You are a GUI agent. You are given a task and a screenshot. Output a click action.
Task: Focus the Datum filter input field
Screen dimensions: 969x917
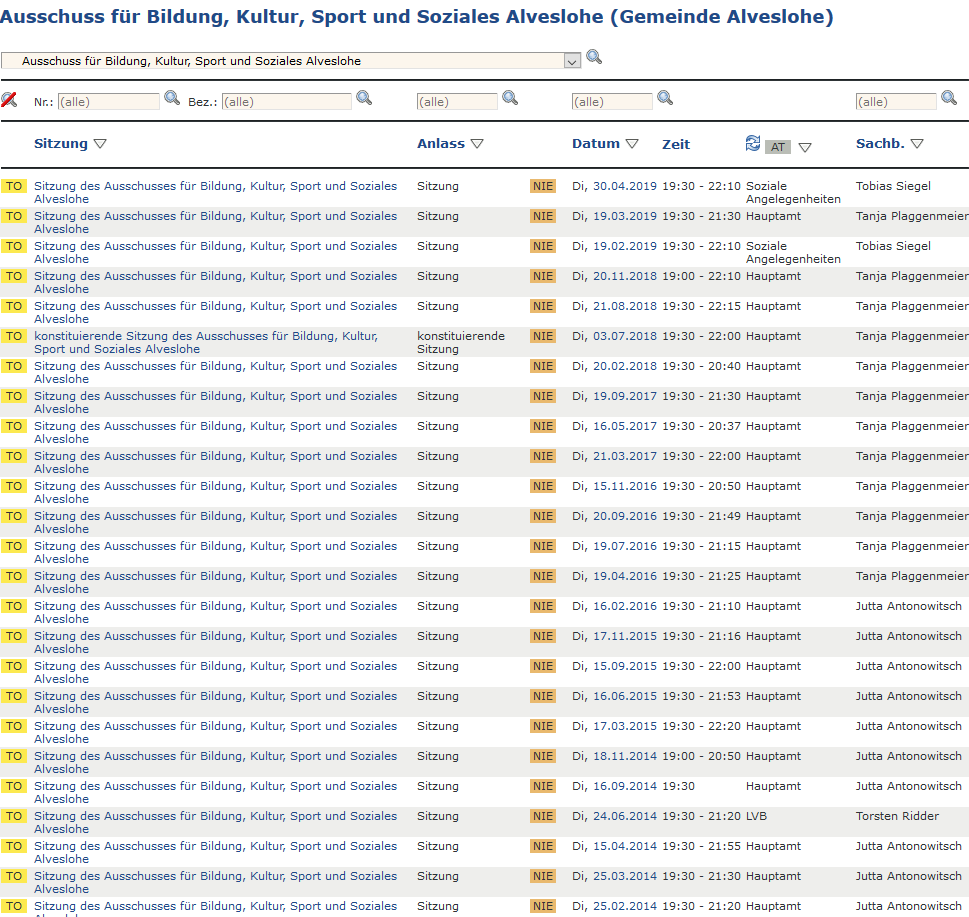click(612, 101)
